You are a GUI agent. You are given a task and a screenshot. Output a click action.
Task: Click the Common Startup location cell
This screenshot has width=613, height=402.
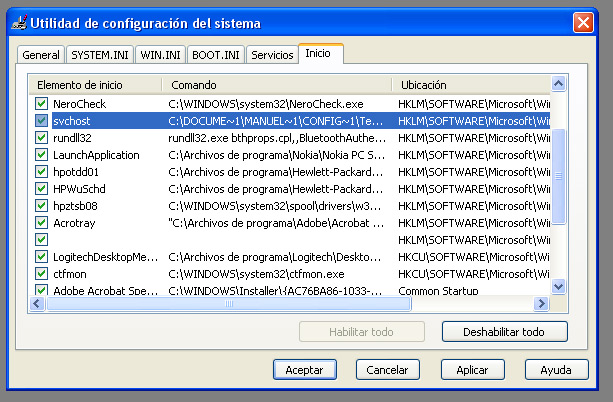(438, 291)
